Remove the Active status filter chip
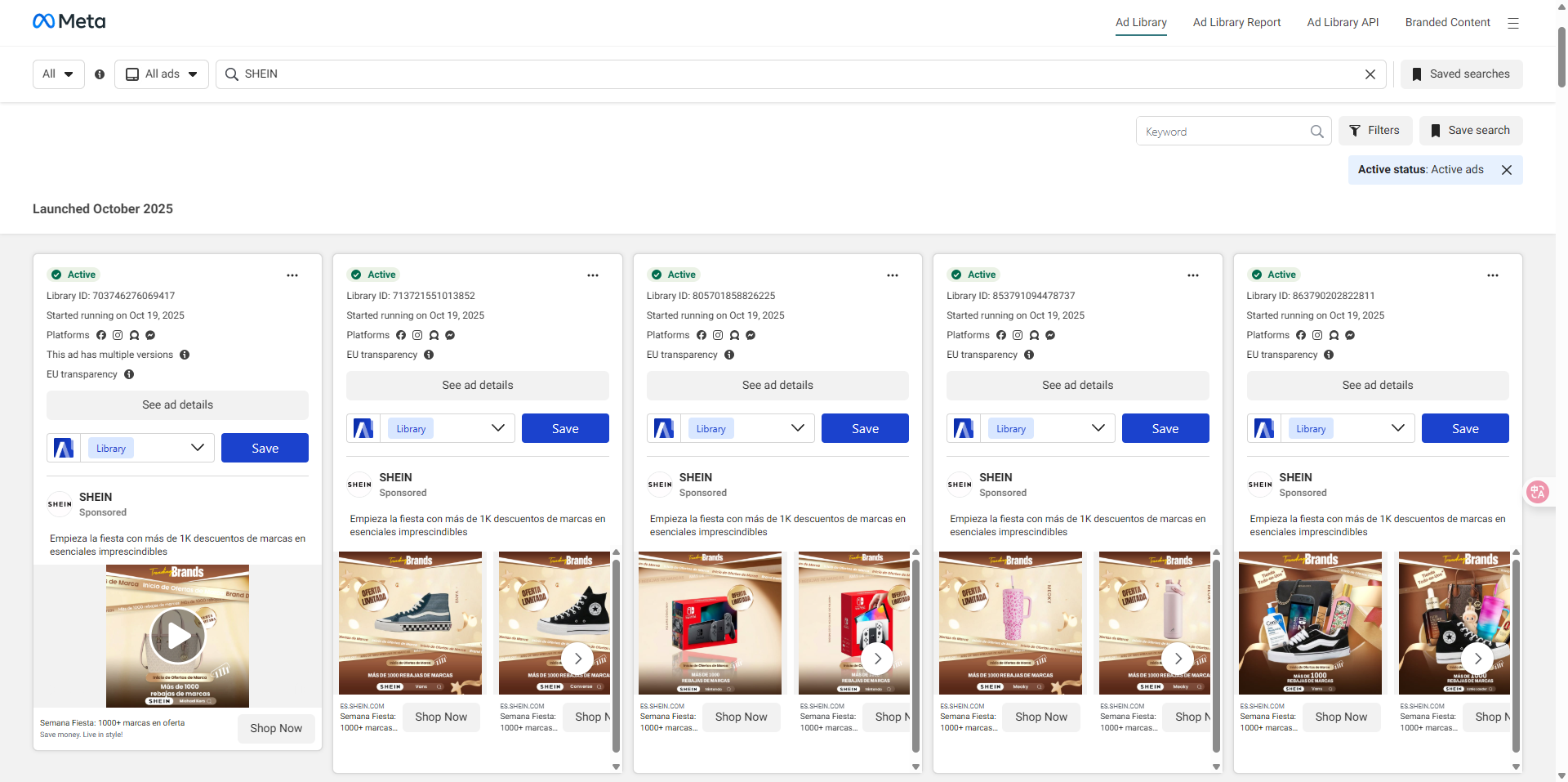Screen dimensions: 1568x782 point(1507,170)
